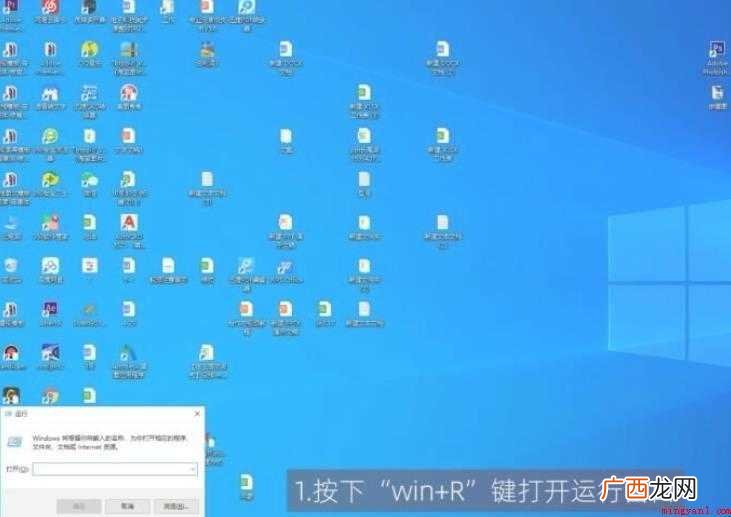
Task: Select the blue Autodesk 'A' shaped shortcut
Action: [x=129, y=353]
